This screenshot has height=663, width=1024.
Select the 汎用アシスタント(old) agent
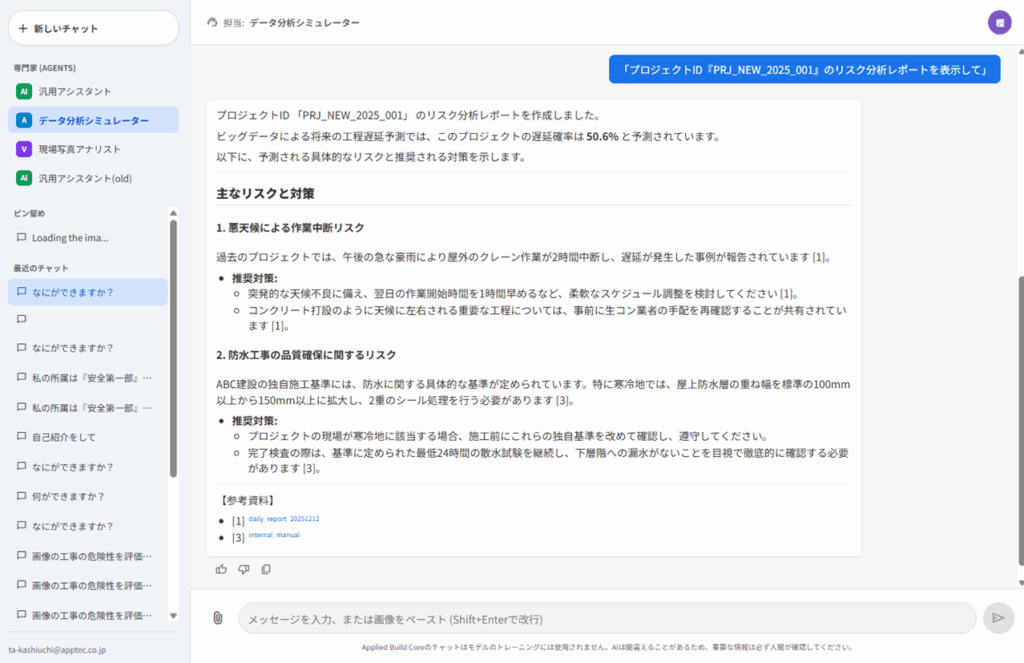pyautogui.click(x=93, y=178)
